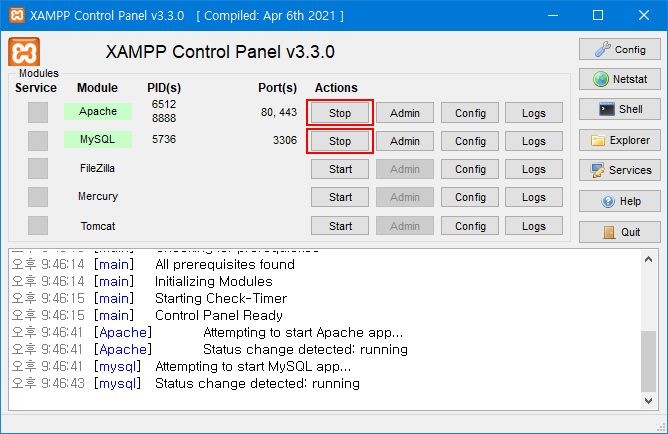Open the FileZilla Logs menu
The width and height of the screenshot is (668, 434).
point(534,169)
